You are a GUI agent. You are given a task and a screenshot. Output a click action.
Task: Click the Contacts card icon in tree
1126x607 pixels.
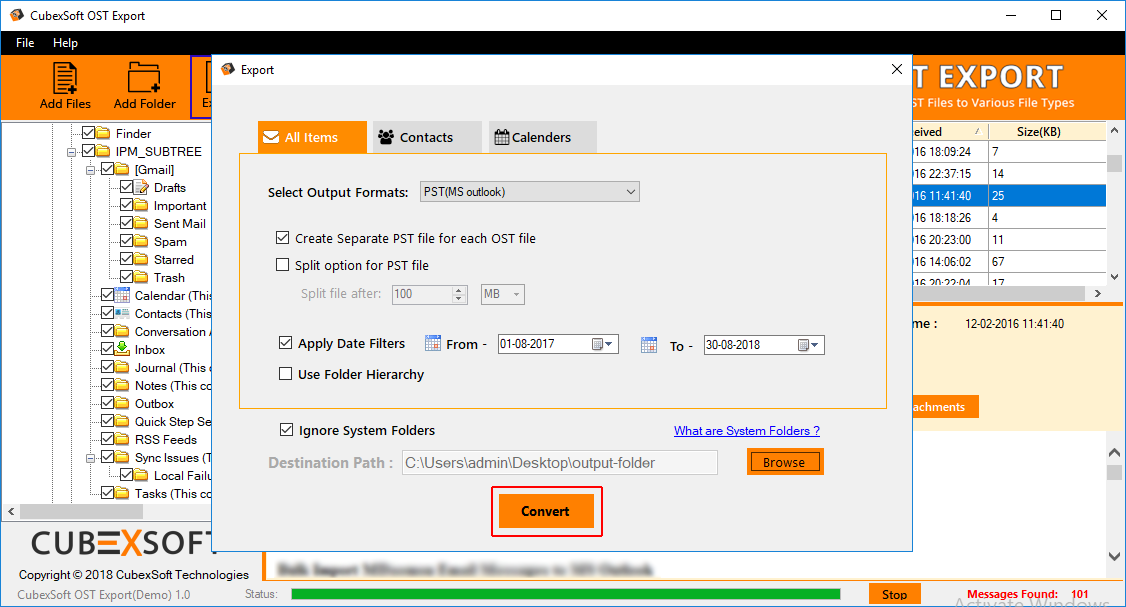point(122,313)
